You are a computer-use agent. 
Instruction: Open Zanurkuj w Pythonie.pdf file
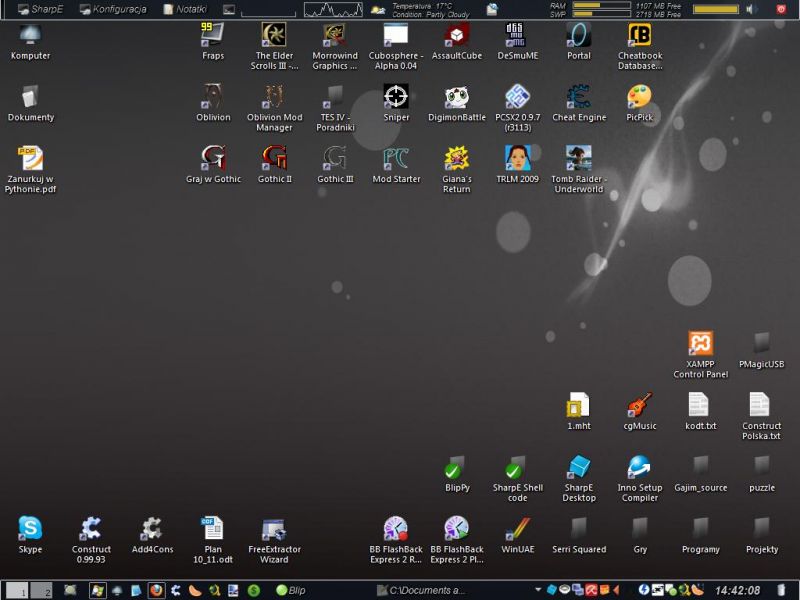tap(30, 169)
